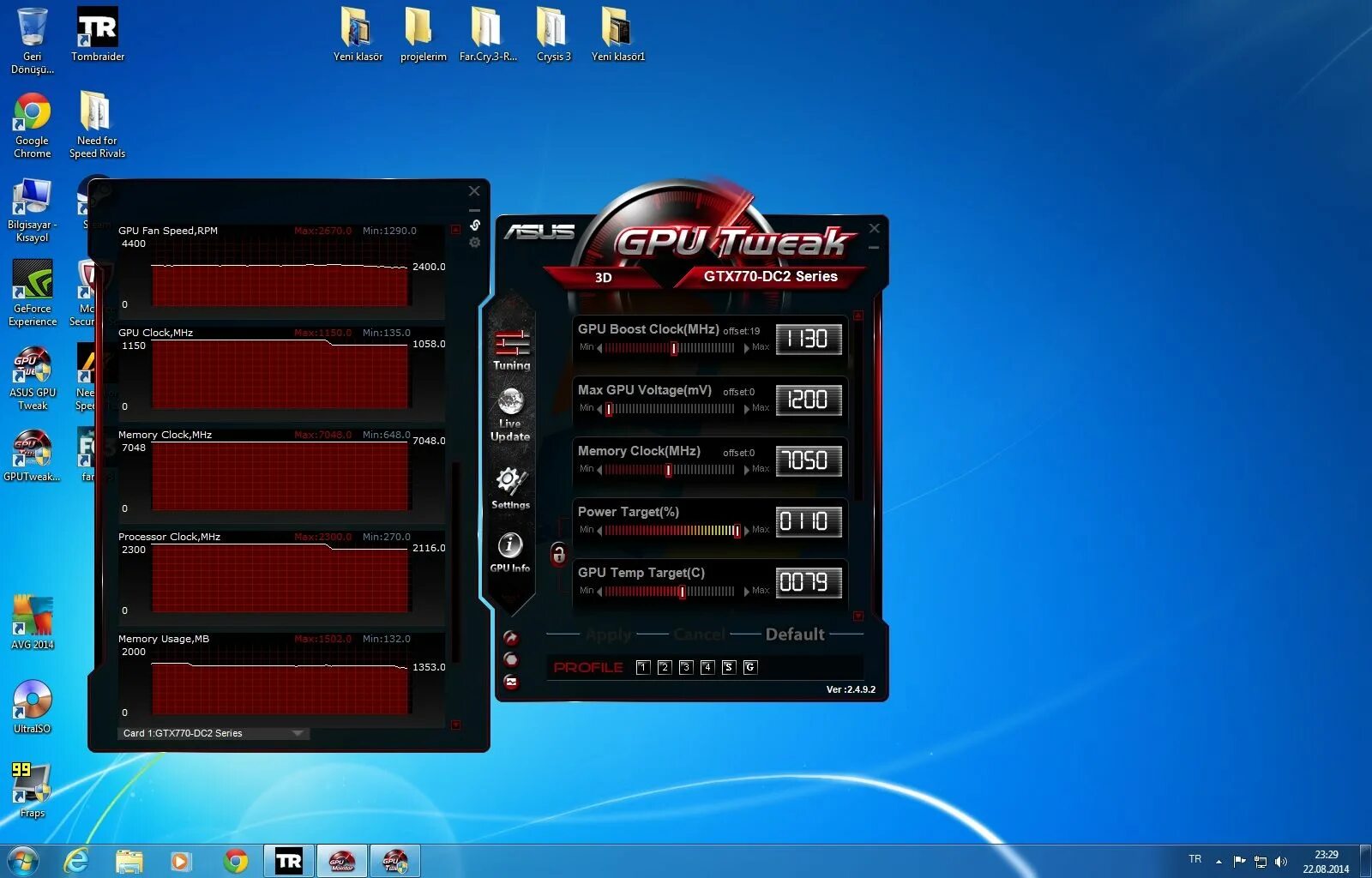Viewport: 1372px width, 878px height.
Task: Click the Default button
Action: [x=795, y=634]
